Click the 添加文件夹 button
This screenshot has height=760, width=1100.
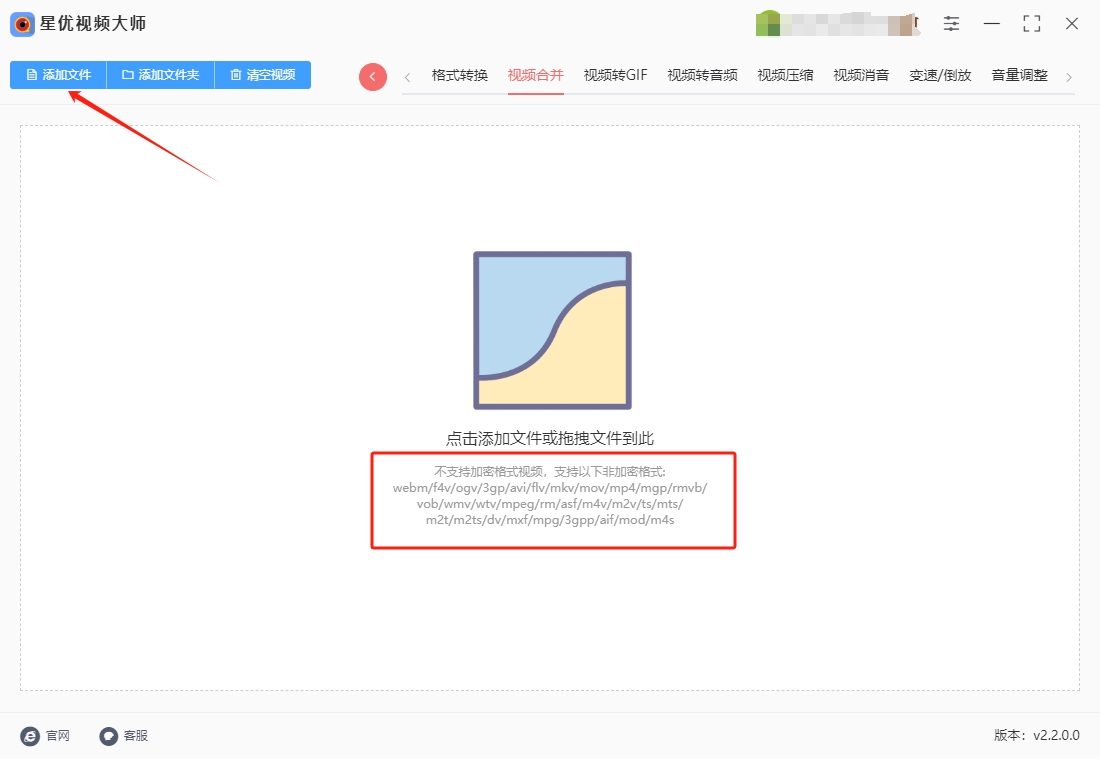coord(160,75)
